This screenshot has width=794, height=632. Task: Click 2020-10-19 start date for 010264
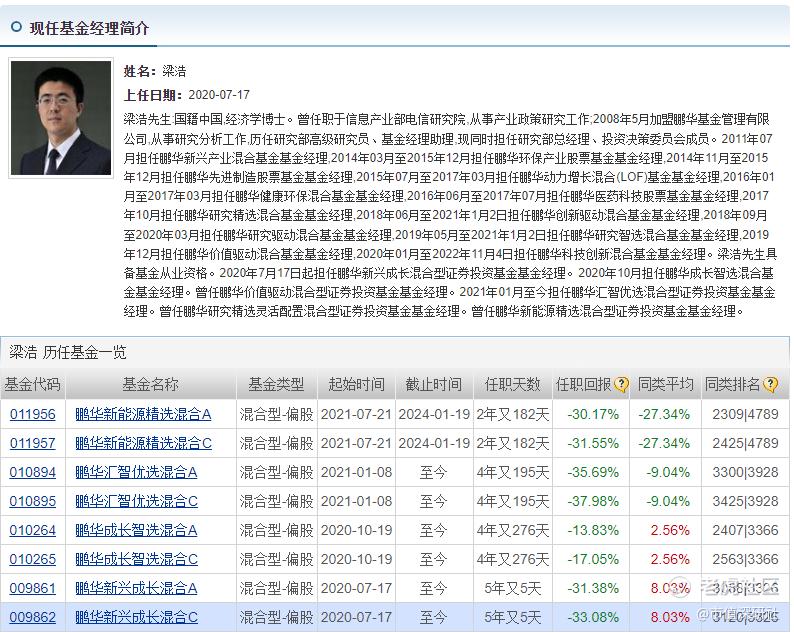pos(356,530)
